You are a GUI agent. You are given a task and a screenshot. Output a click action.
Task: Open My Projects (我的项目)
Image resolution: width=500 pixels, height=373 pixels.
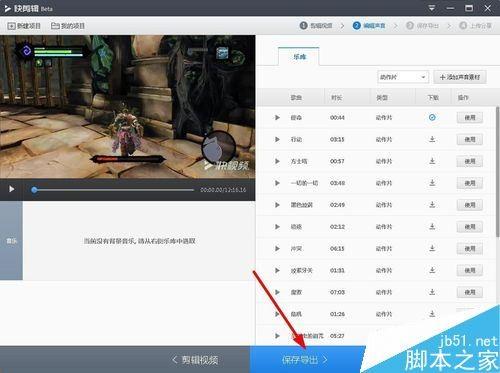click(x=68, y=26)
